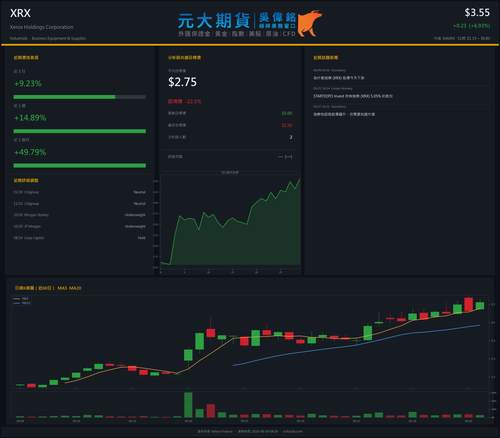
Task: Click the +9.23% three-day return value
Action: click(x=28, y=83)
